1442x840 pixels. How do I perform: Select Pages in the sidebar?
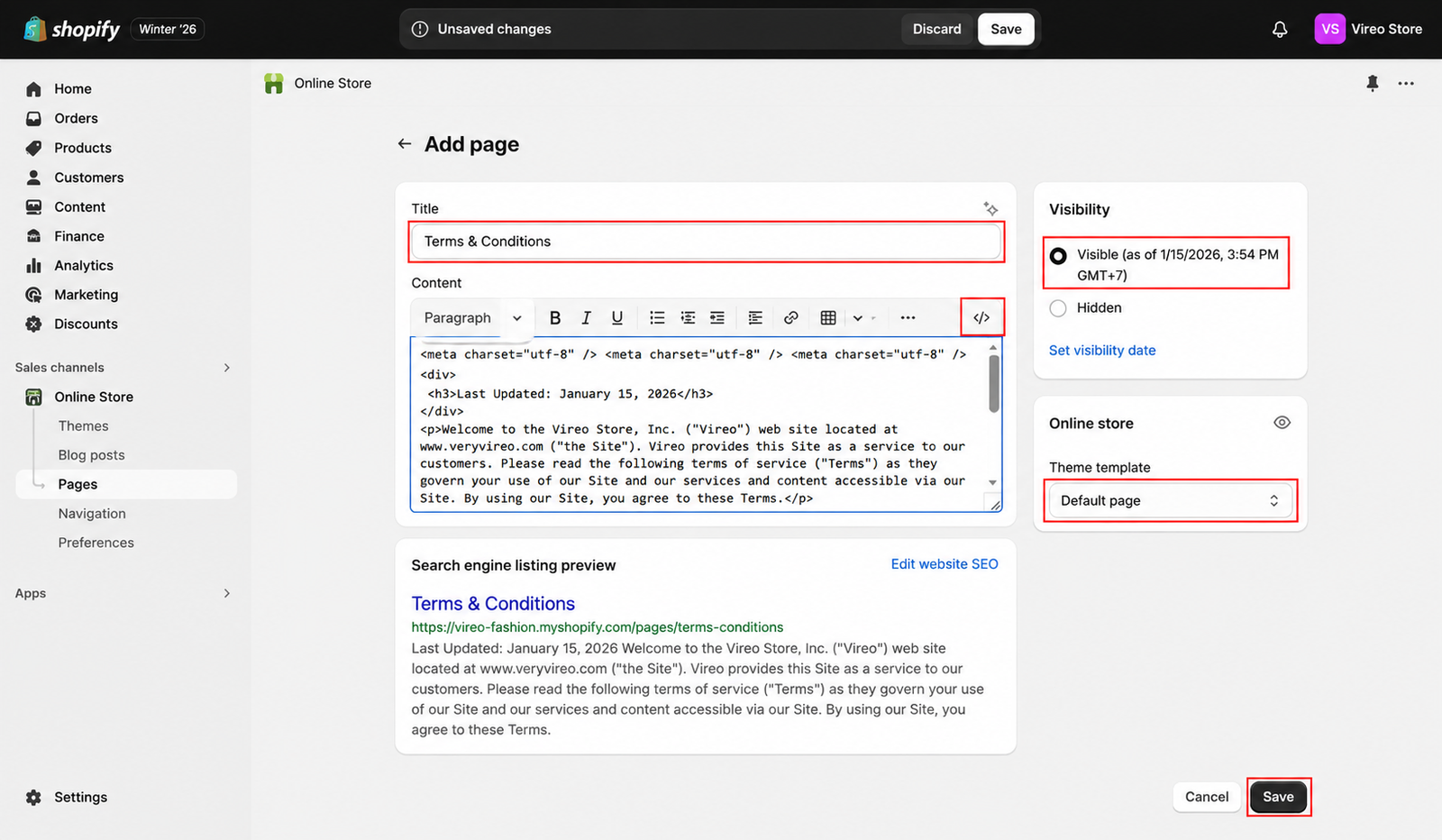pos(126,484)
